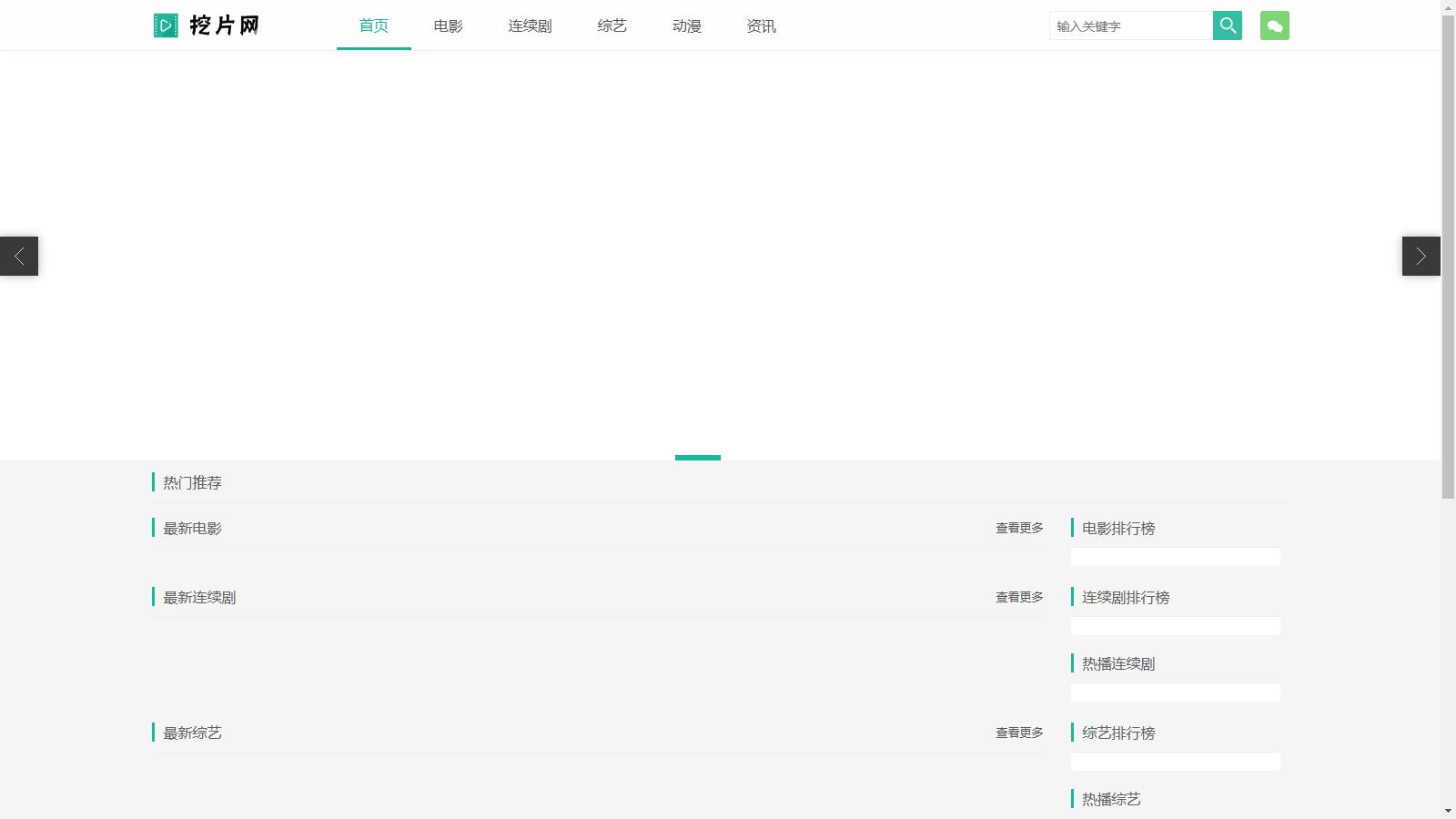The height and width of the screenshot is (819, 1456).
Task: Click the vertical page scrollbar thumb
Action: (1448, 255)
